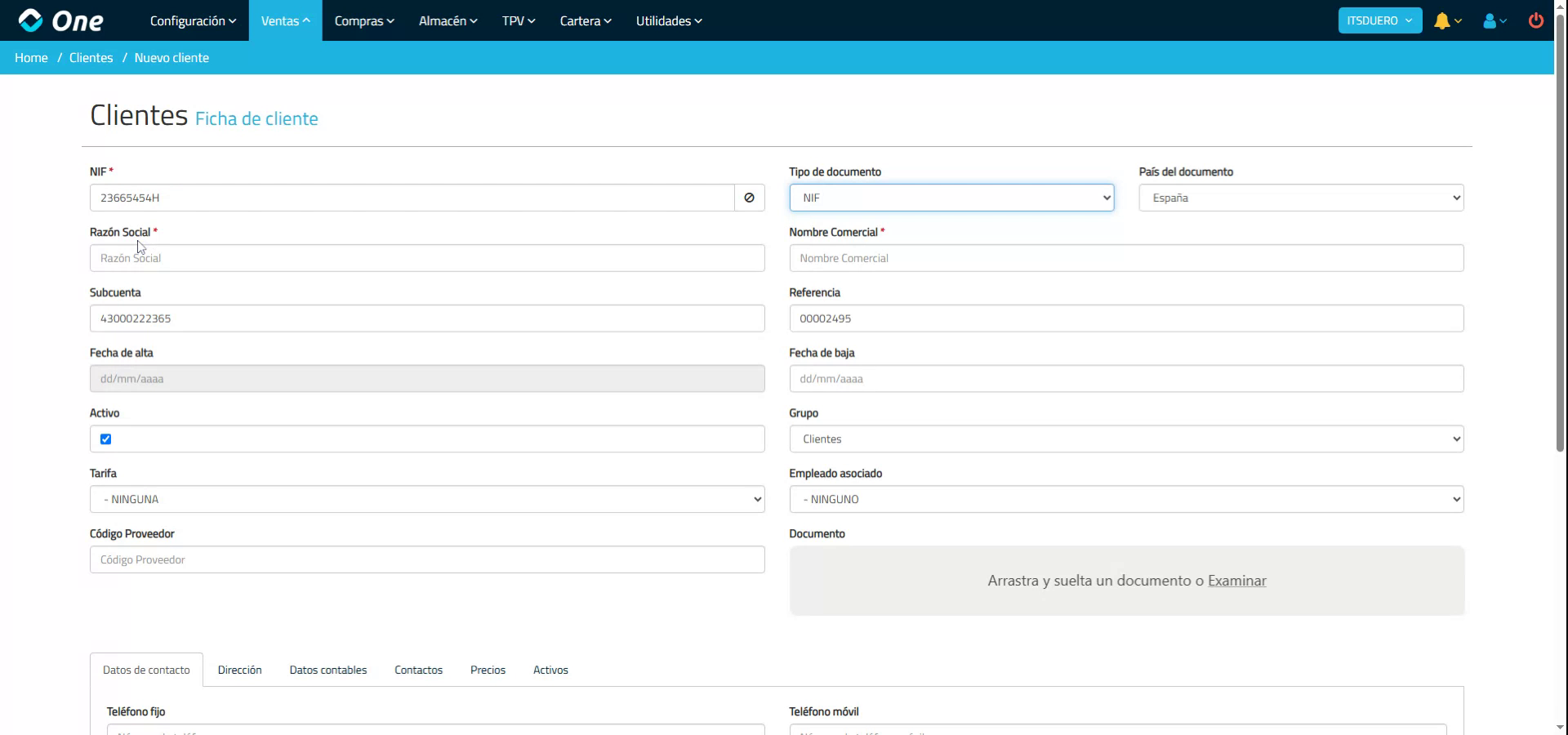Open the Datos contables tab
Viewport: 1568px width, 735px height.
(x=327, y=670)
